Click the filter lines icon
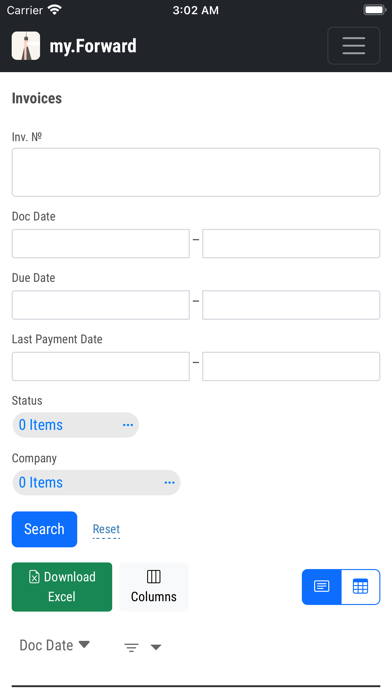This screenshot has width=392, height=696. tap(131, 647)
